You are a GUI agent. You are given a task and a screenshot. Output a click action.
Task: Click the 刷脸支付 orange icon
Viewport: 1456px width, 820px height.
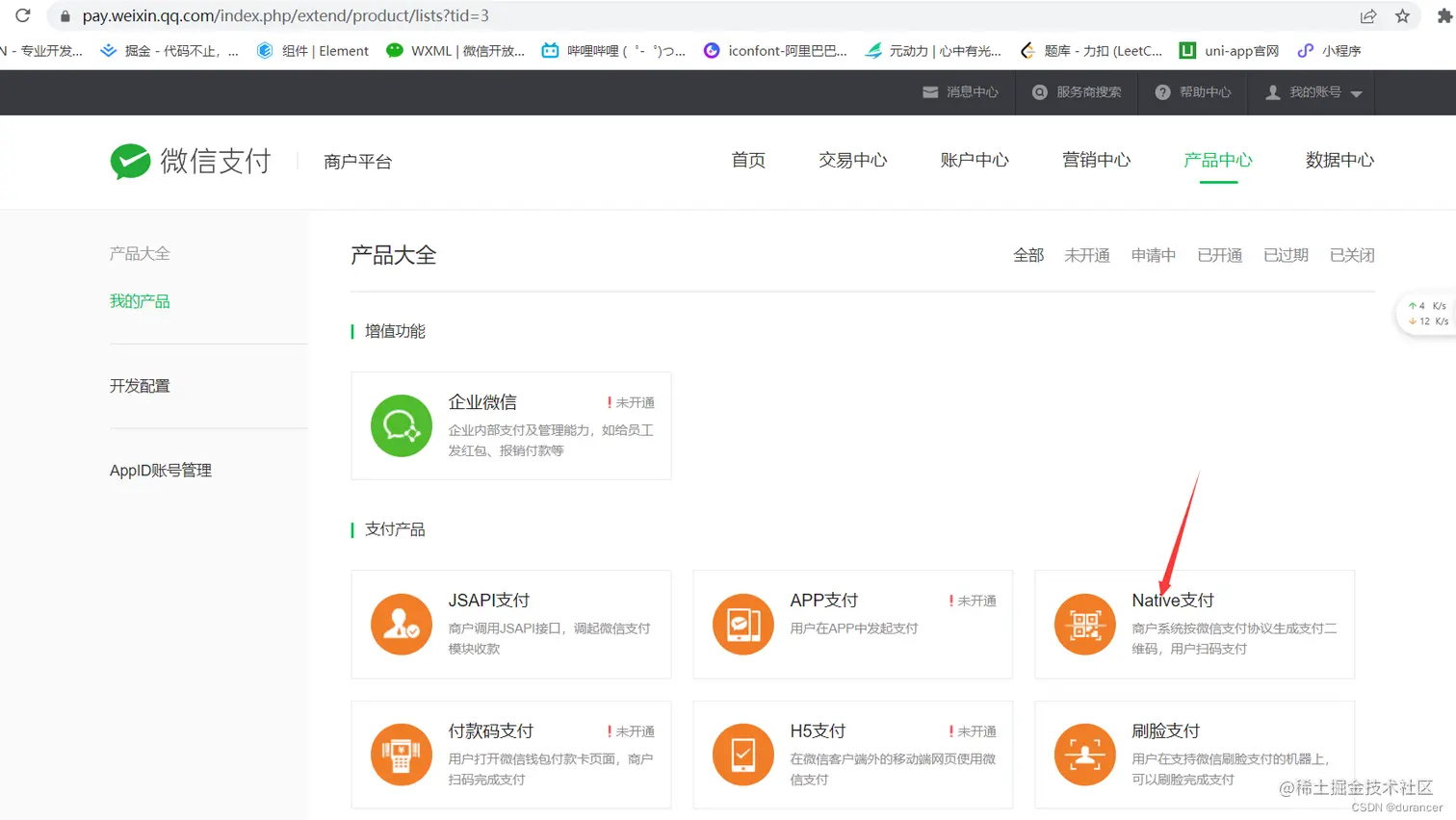pos(1085,755)
